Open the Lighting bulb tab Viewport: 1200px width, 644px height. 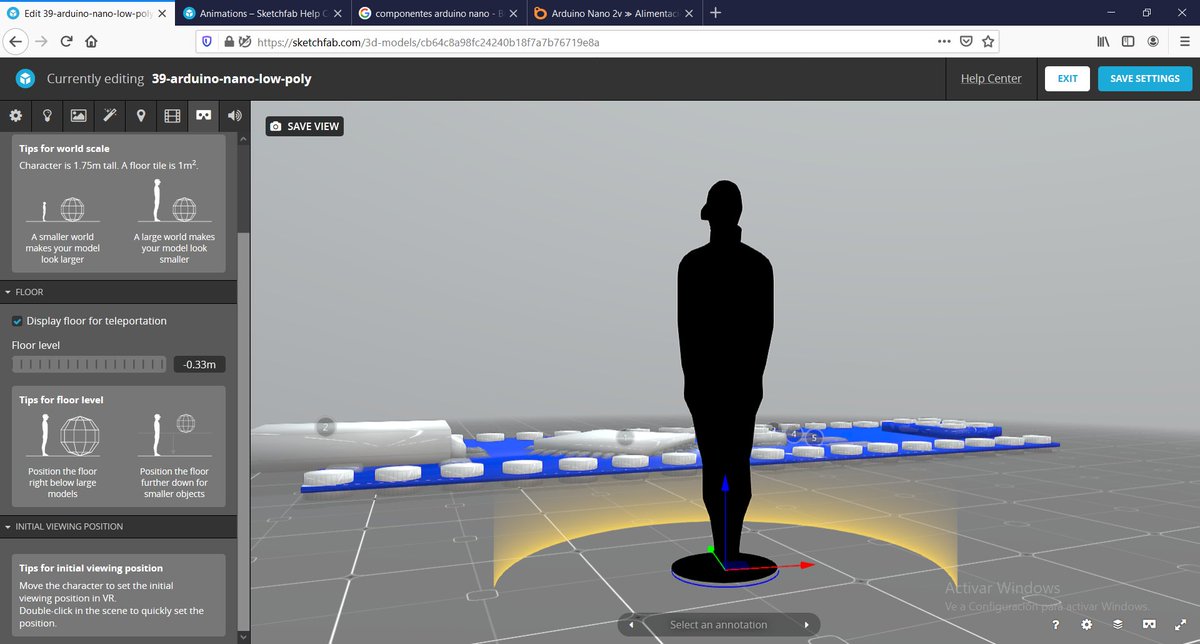coord(47,116)
